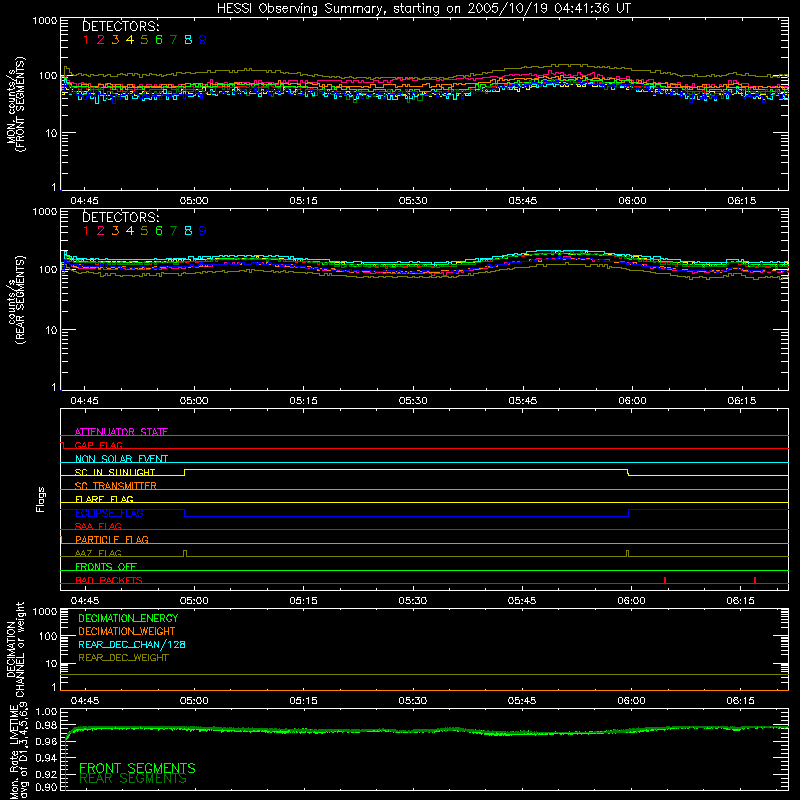Click the SC_IN_SUNLIGHT flag label
Viewport: 800px width, 800px height.
[115, 472]
